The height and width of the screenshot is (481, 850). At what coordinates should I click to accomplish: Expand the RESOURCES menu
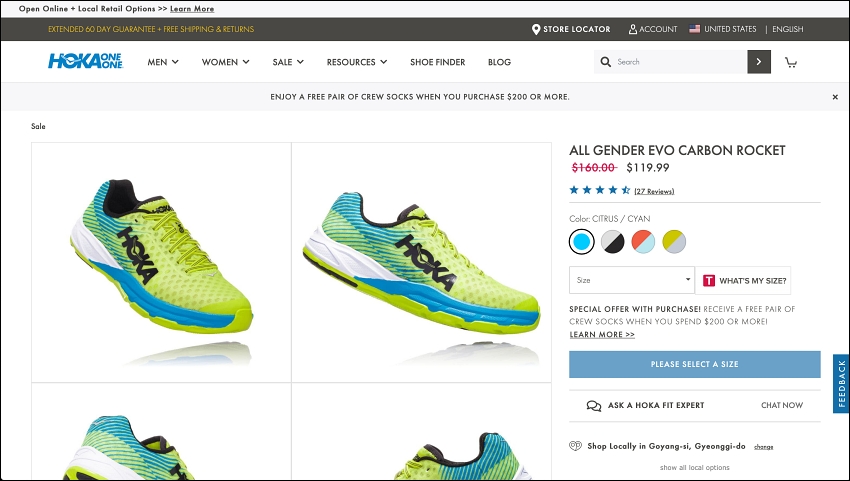tap(357, 62)
